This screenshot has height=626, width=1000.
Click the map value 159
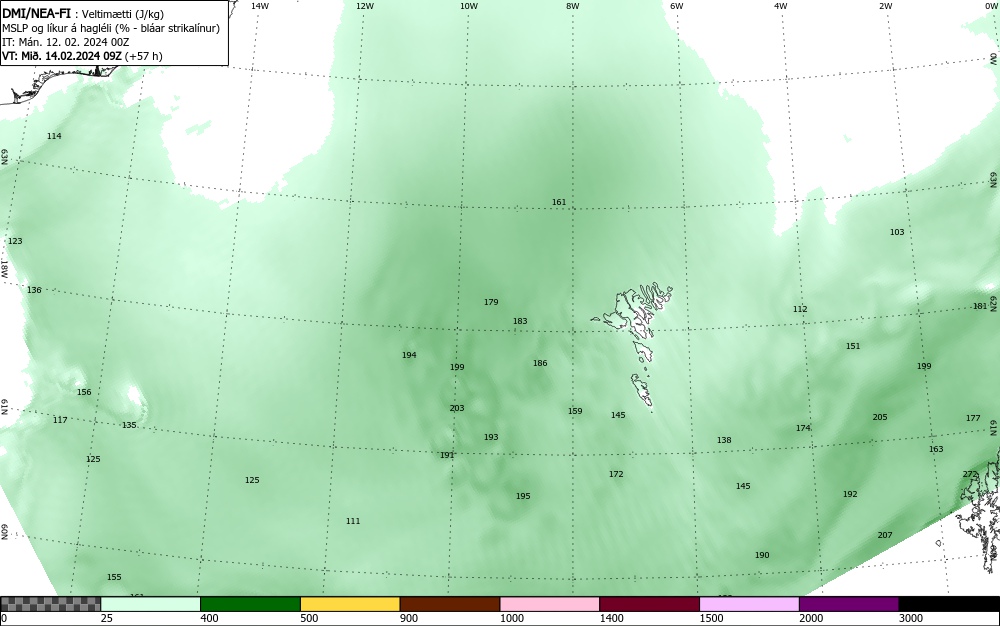[x=575, y=411]
